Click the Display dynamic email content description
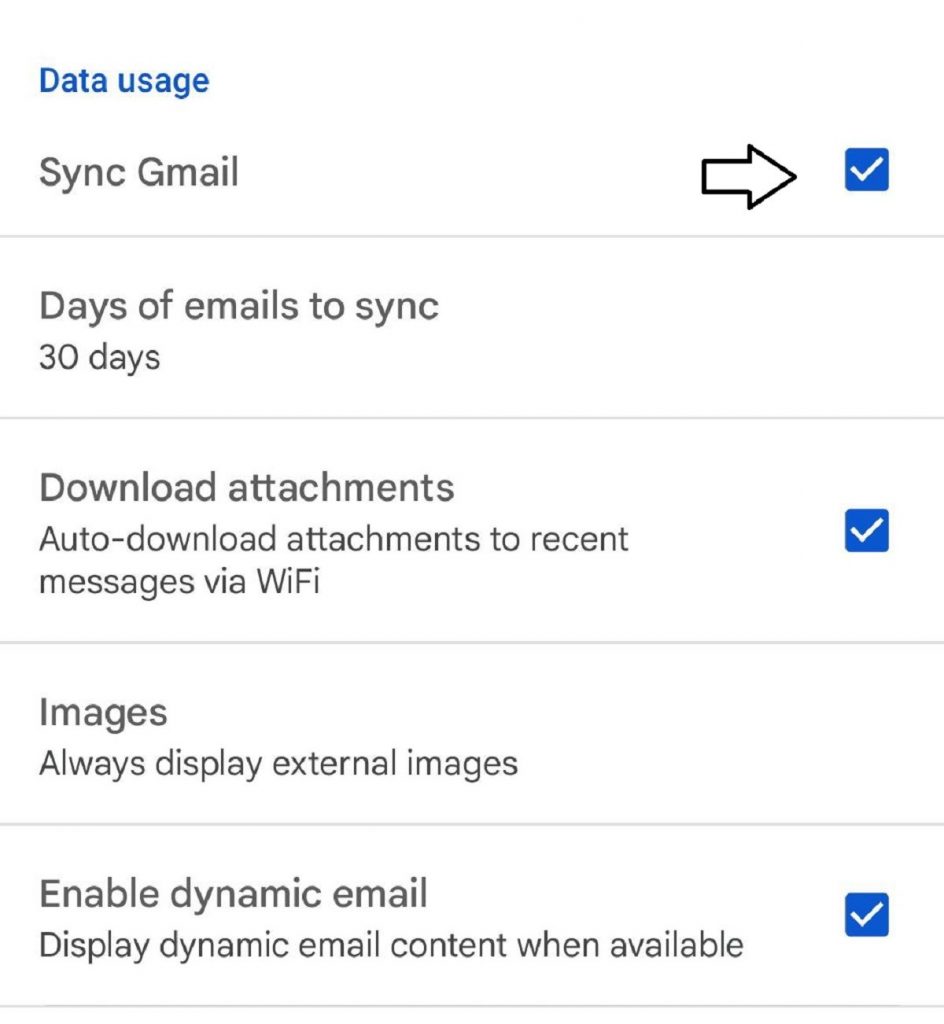The height and width of the screenshot is (1024, 944). tap(391, 944)
